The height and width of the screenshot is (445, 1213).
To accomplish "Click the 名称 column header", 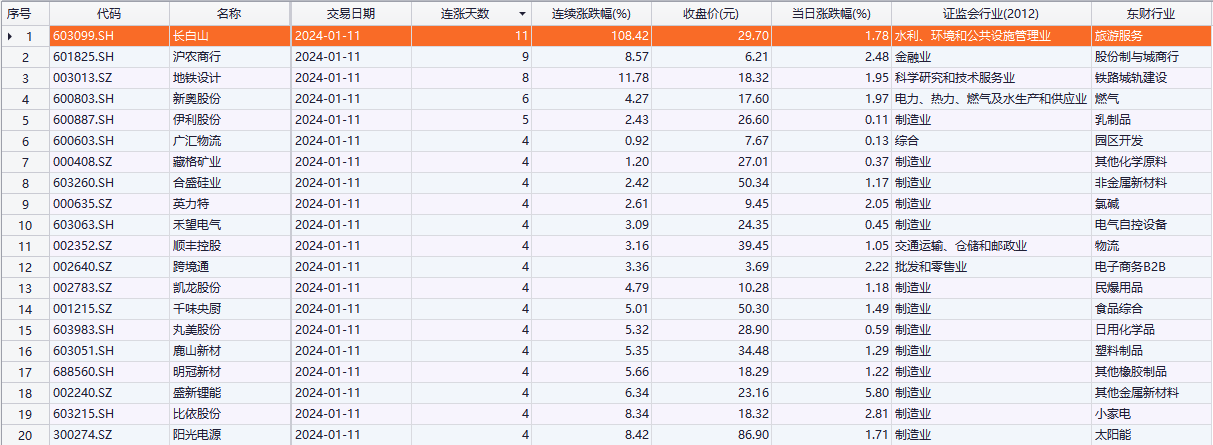I will tap(228, 14).
